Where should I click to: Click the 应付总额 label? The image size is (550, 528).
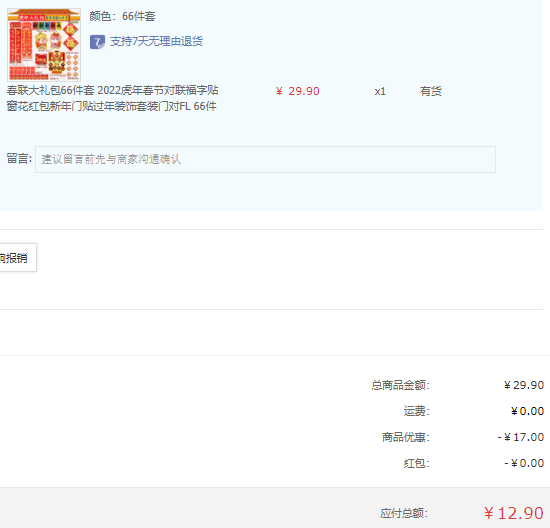[x=404, y=514]
